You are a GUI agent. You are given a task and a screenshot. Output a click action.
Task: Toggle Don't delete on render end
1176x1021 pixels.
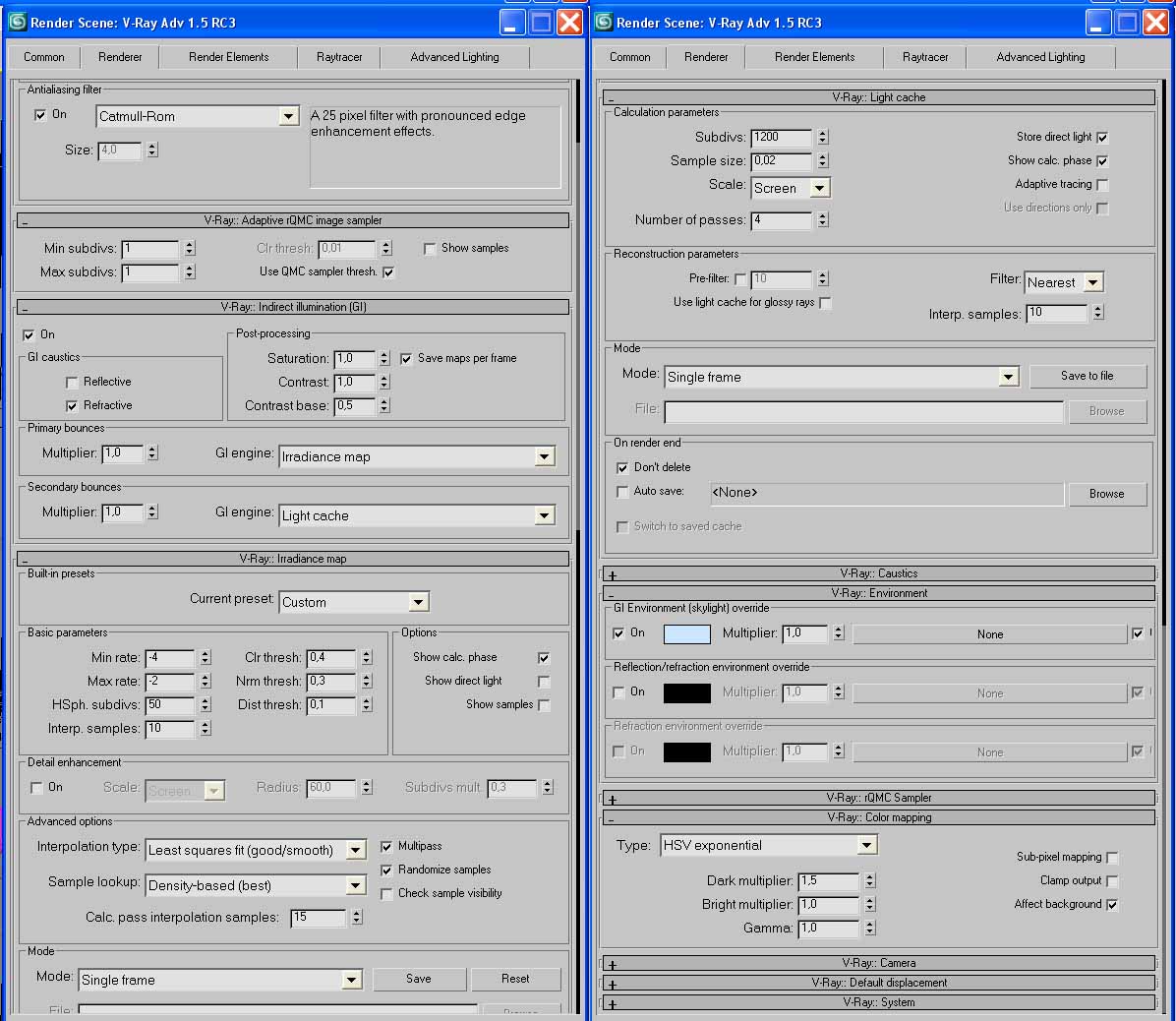[622, 467]
